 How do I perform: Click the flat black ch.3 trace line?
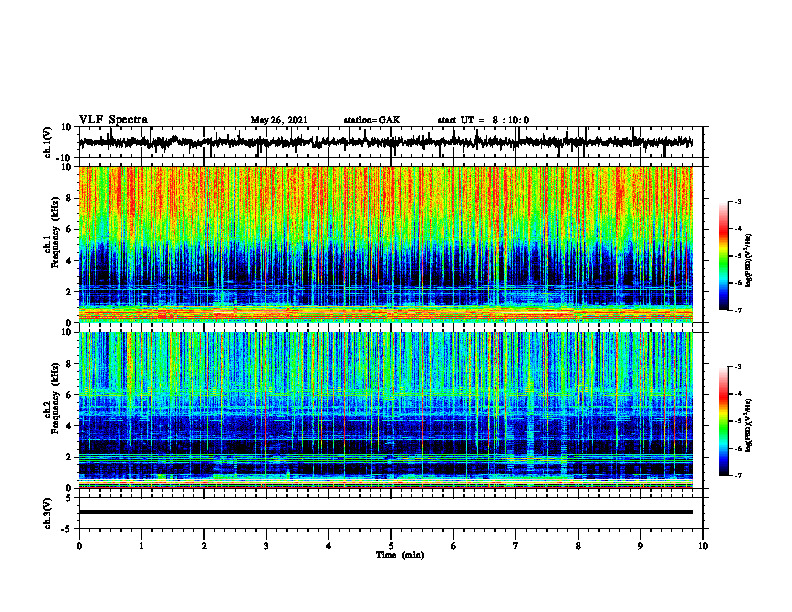(x=386, y=512)
